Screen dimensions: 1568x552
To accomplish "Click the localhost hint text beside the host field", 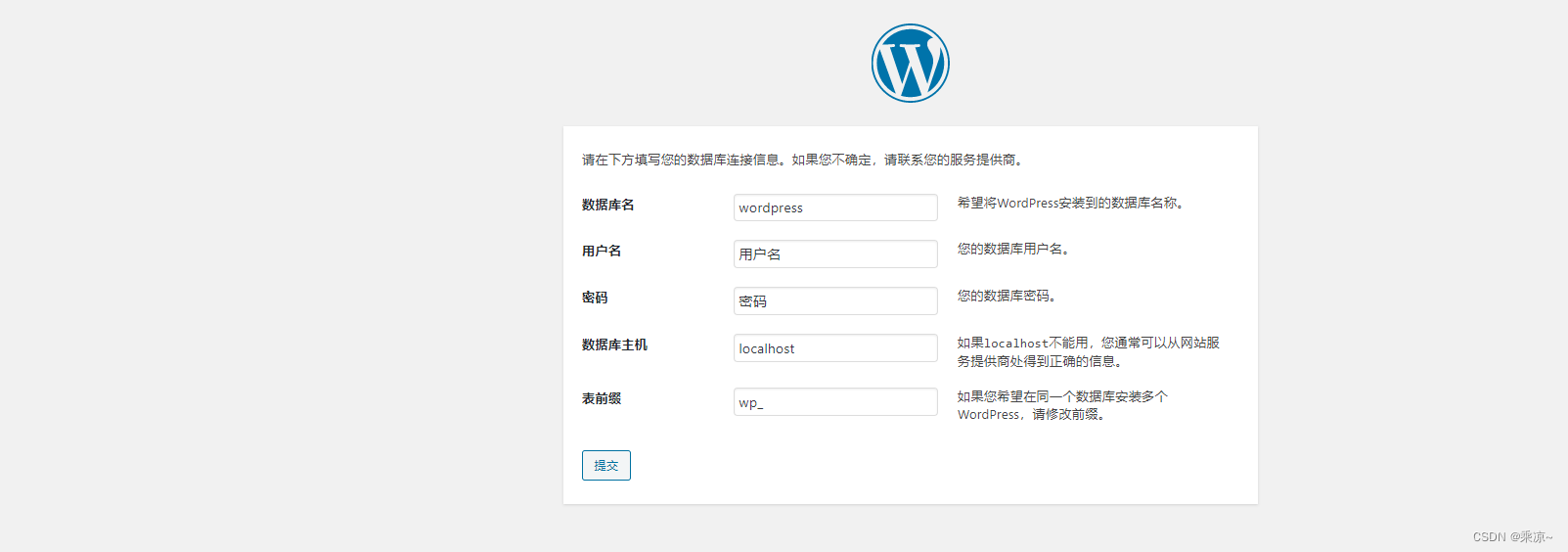I will tap(1088, 351).
